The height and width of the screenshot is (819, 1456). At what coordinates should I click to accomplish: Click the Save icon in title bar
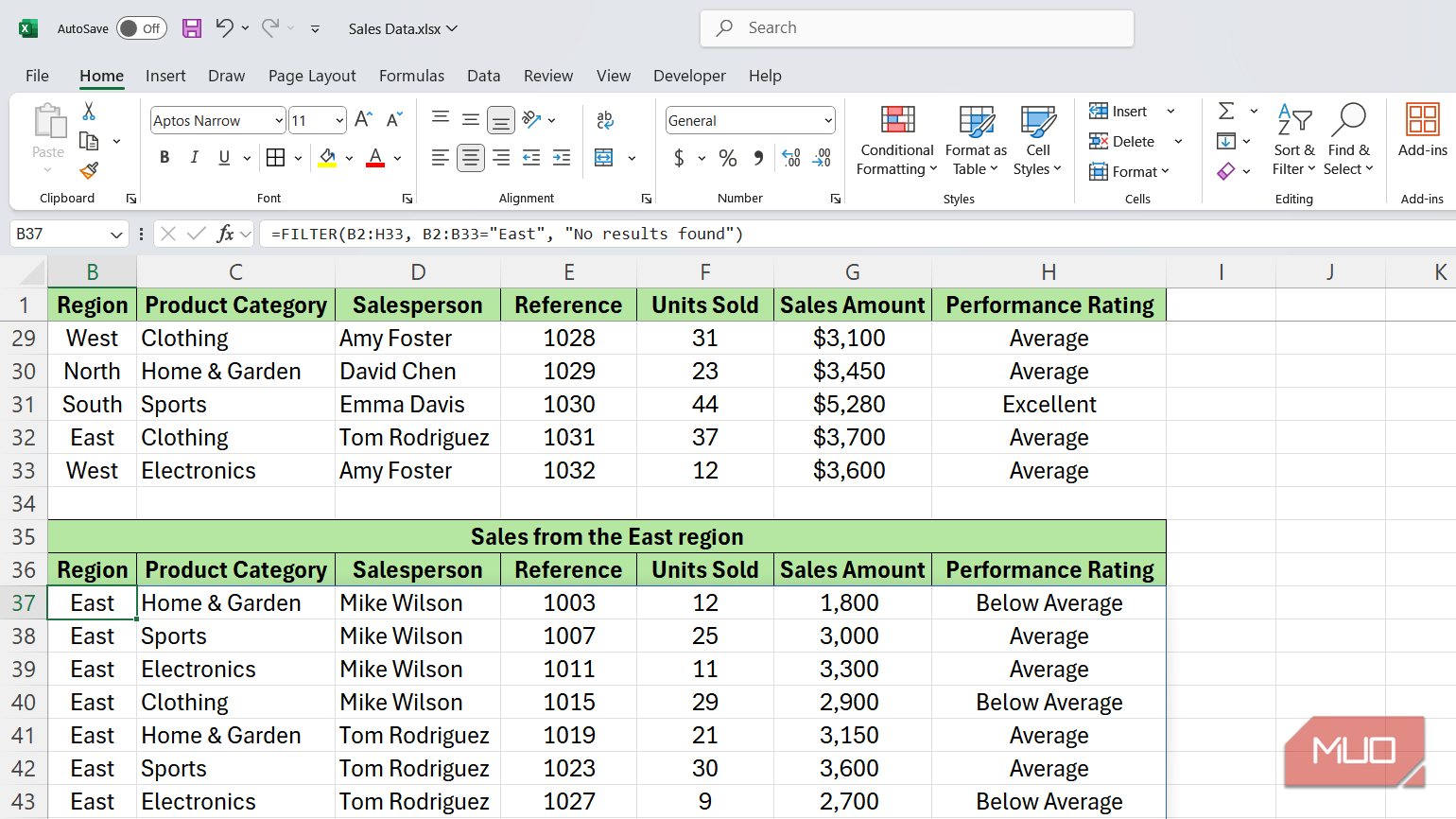click(192, 28)
